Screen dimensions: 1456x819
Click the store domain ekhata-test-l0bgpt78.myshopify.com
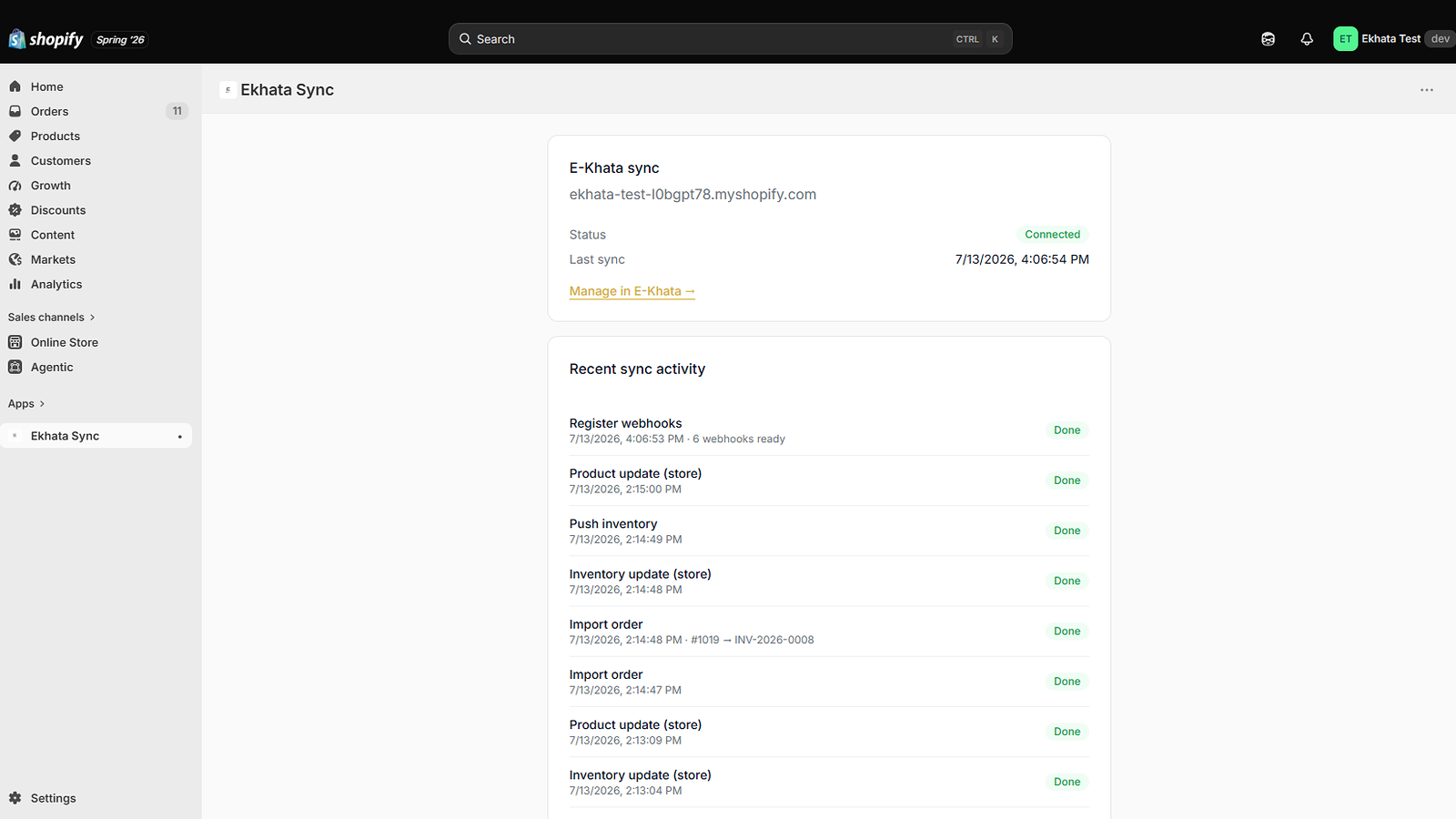(693, 194)
